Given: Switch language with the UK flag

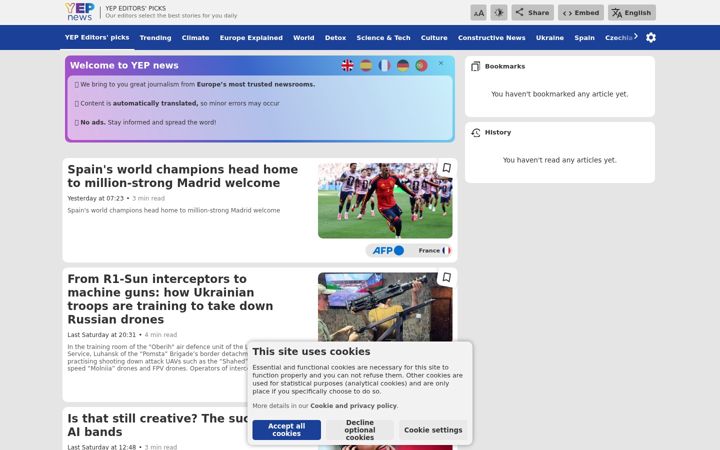Looking at the screenshot, I should coord(348,66).
